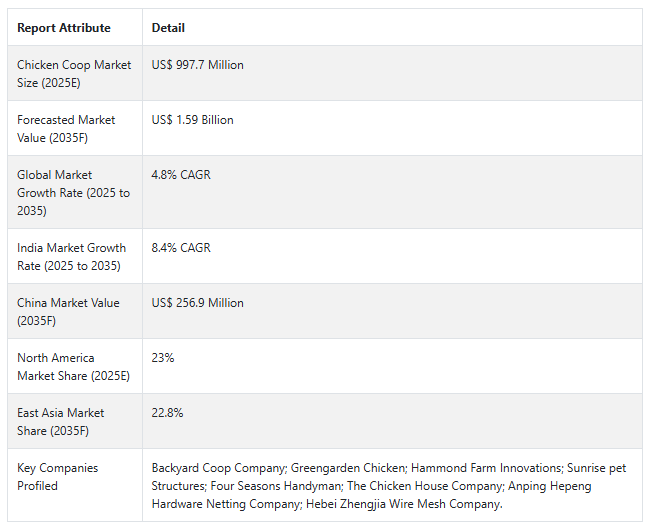Screen dimensions: 646x522
Task: Click the 22.8% share value
Action: pos(167,413)
